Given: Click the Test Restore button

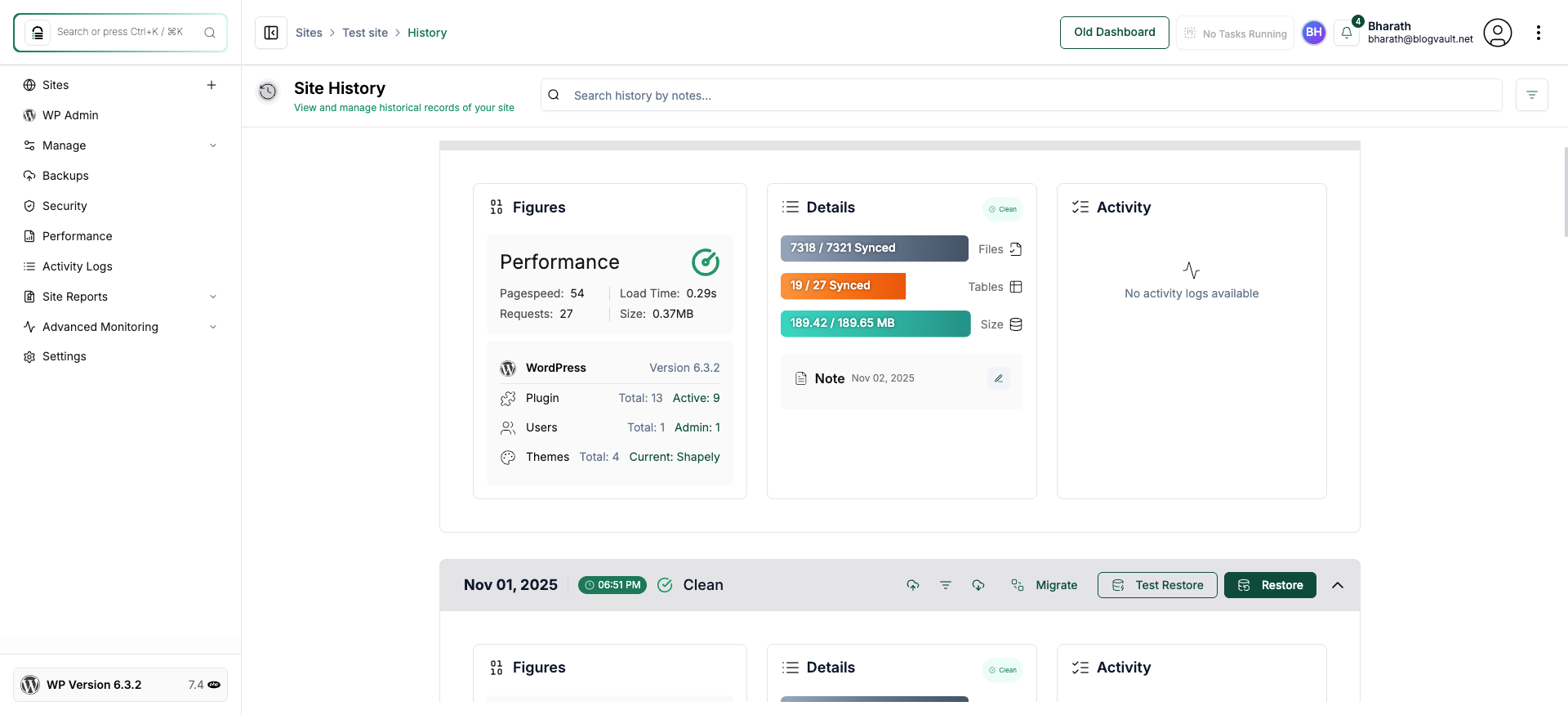Looking at the screenshot, I should coord(1157,585).
